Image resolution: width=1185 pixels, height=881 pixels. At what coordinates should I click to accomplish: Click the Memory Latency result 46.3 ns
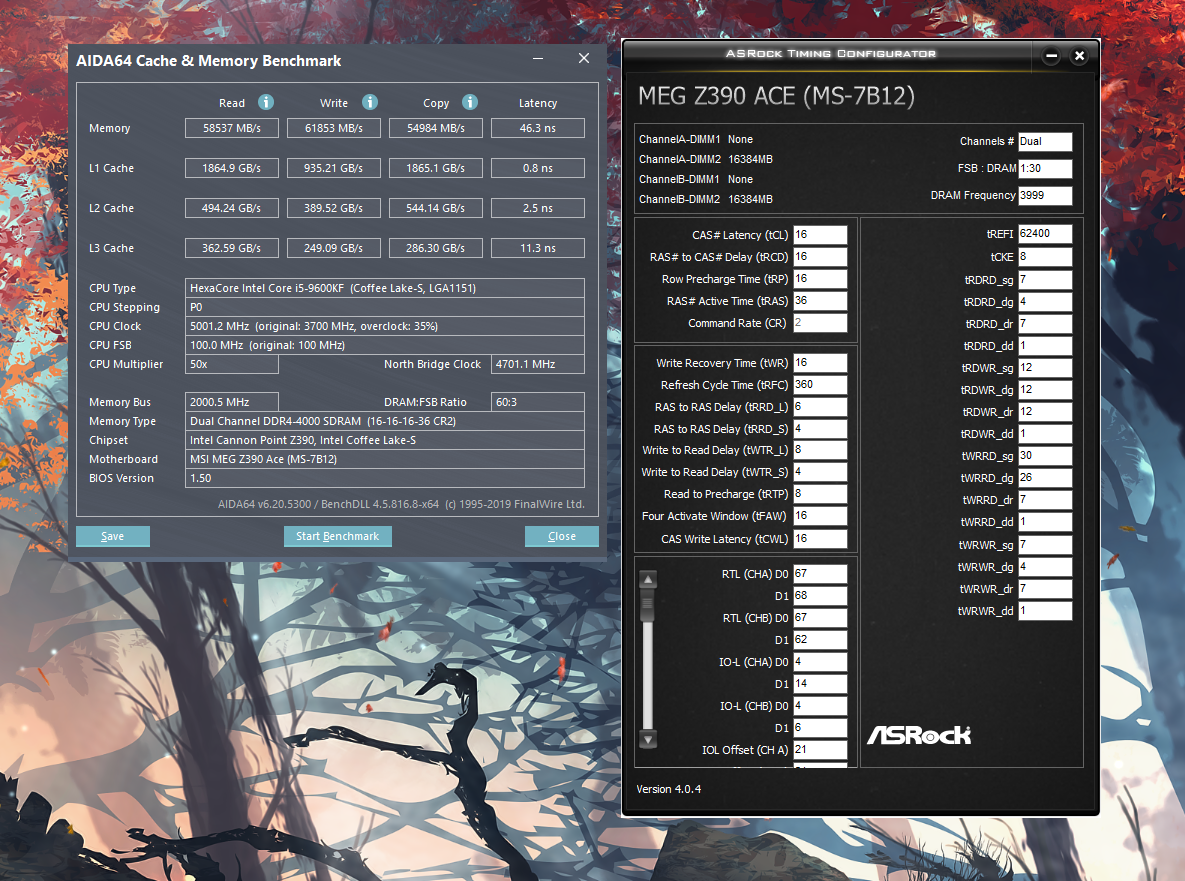tap(537, 128)
